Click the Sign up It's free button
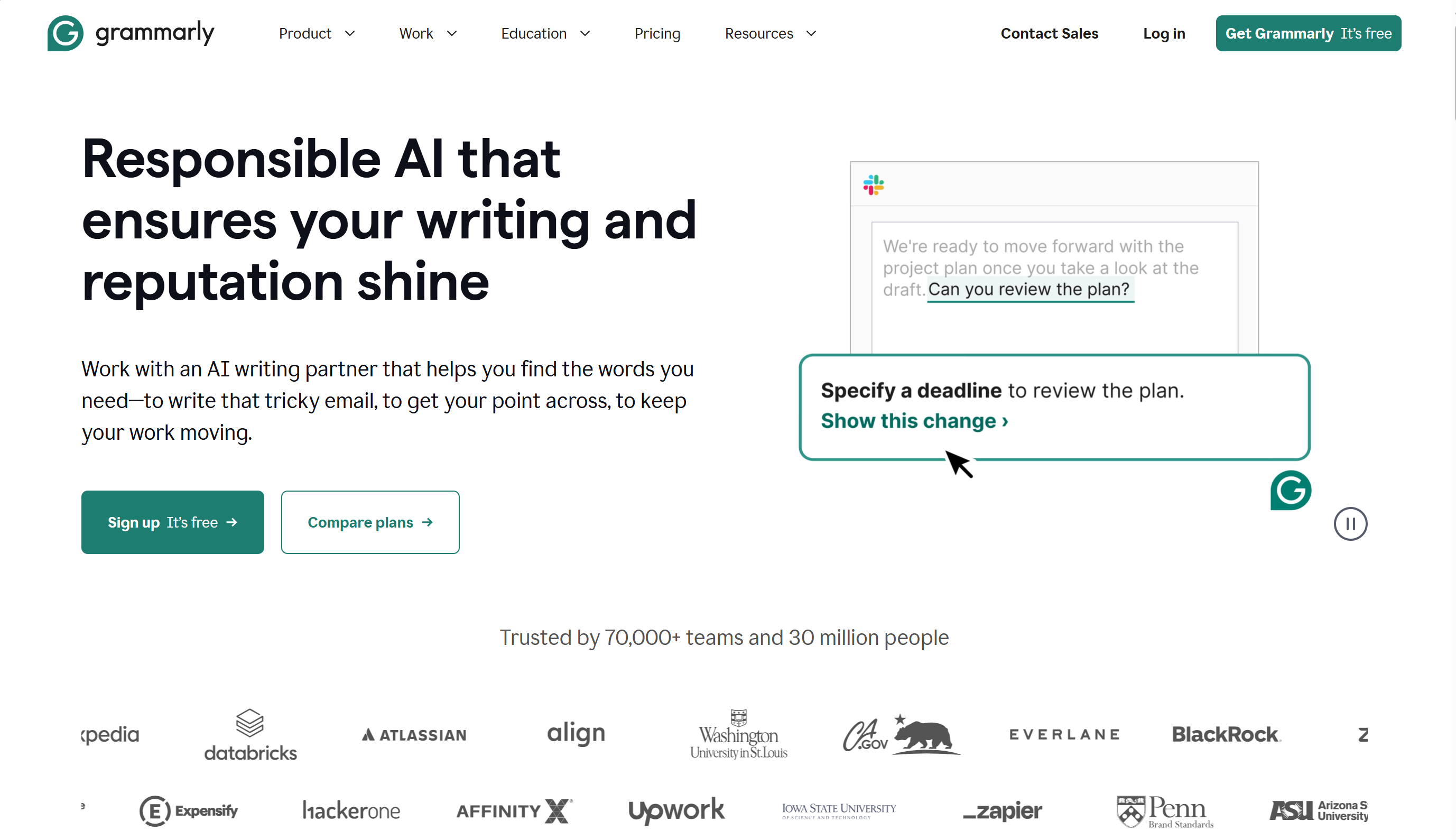Viewport: 1456px width, 840px height. 172,522
